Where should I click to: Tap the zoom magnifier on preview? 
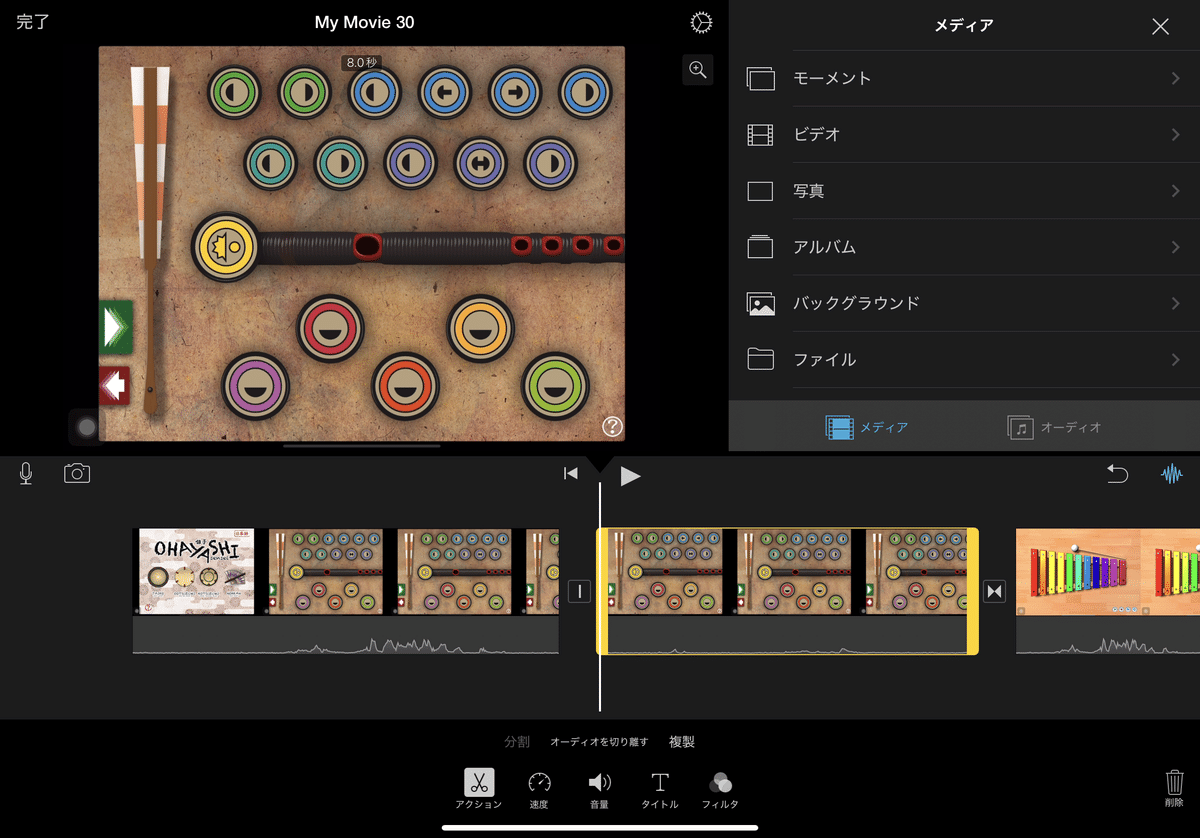[x=698, y=69]
